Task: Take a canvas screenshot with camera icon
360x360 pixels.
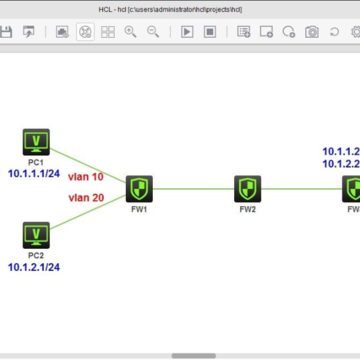Action: coord(312,32)
